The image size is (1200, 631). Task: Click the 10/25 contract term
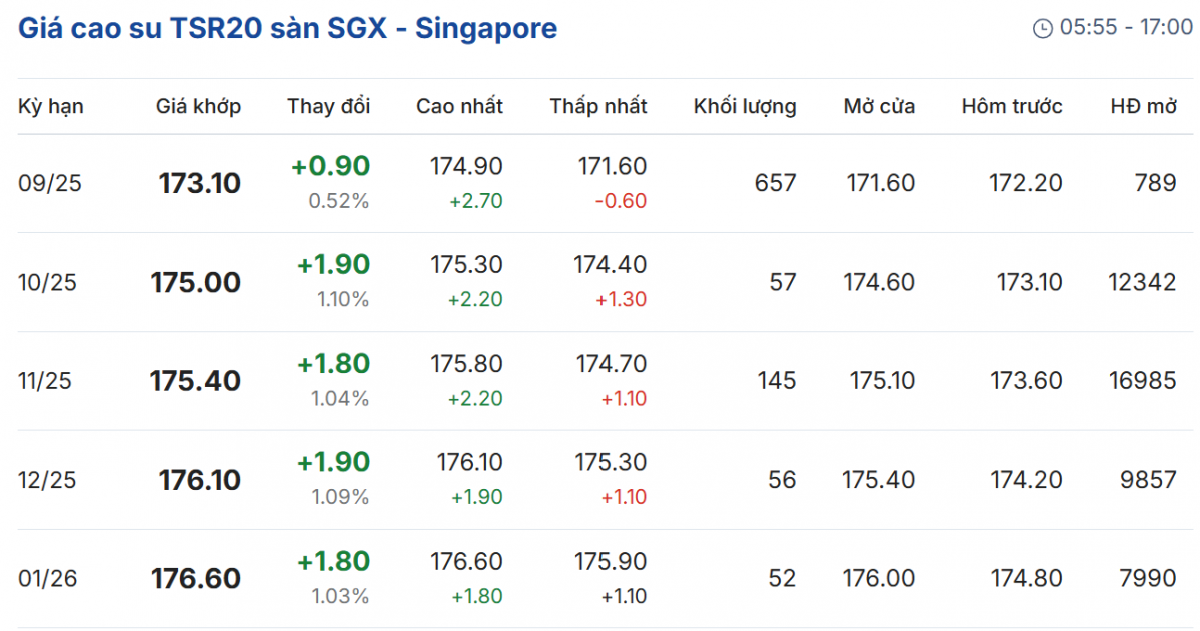pos(46,282)
